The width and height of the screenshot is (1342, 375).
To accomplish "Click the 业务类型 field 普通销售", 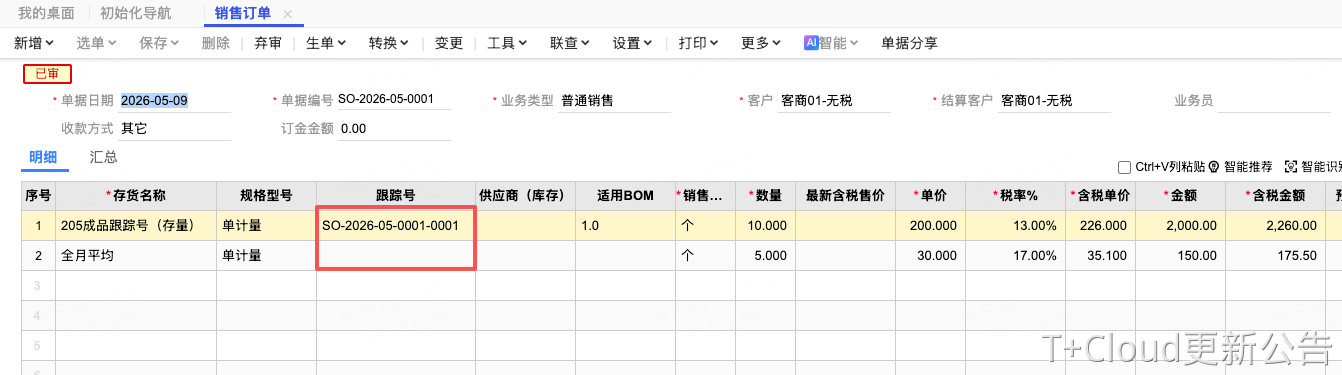I will pos(614,101).
